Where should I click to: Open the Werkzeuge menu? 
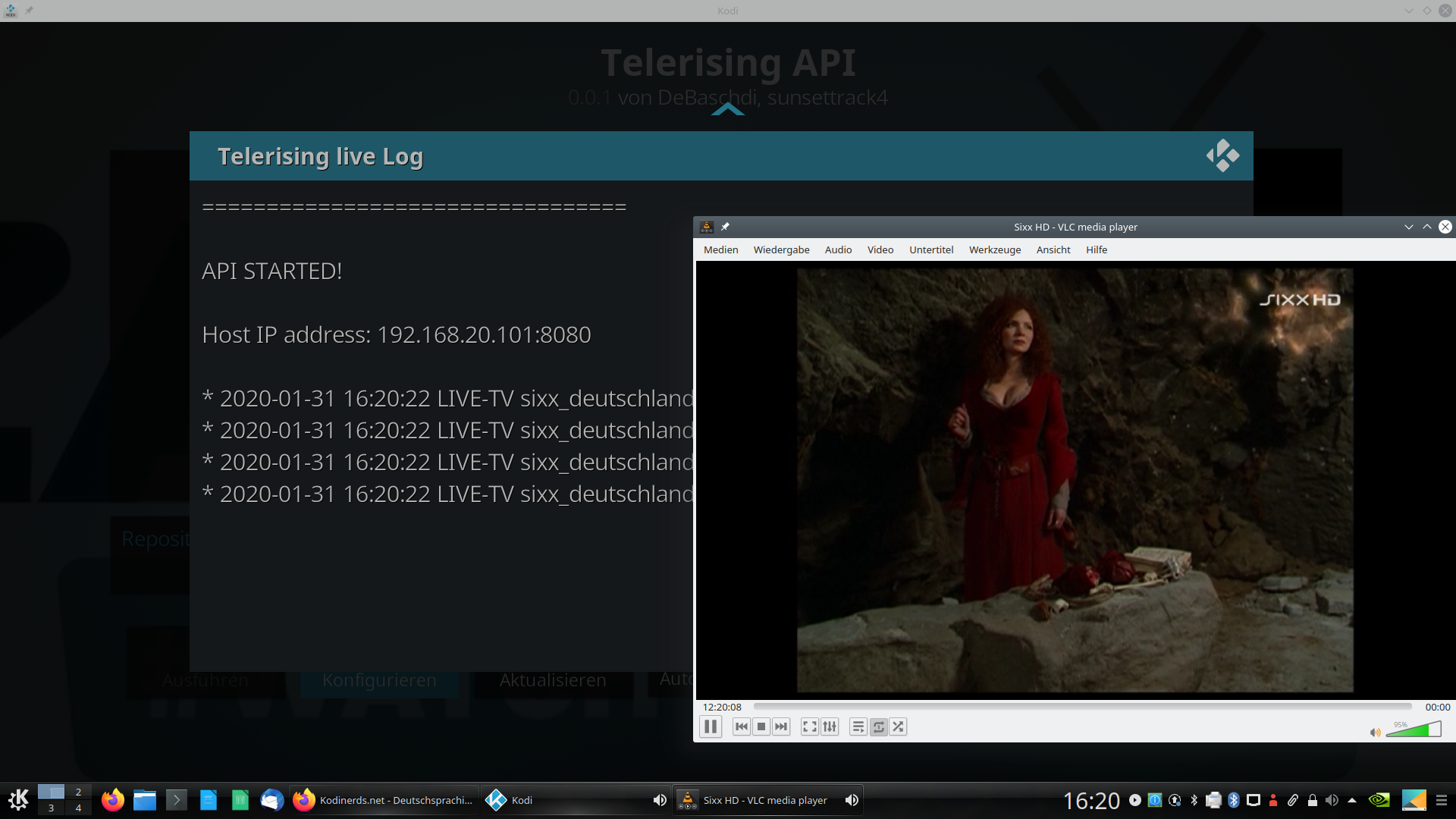point(995,249)
